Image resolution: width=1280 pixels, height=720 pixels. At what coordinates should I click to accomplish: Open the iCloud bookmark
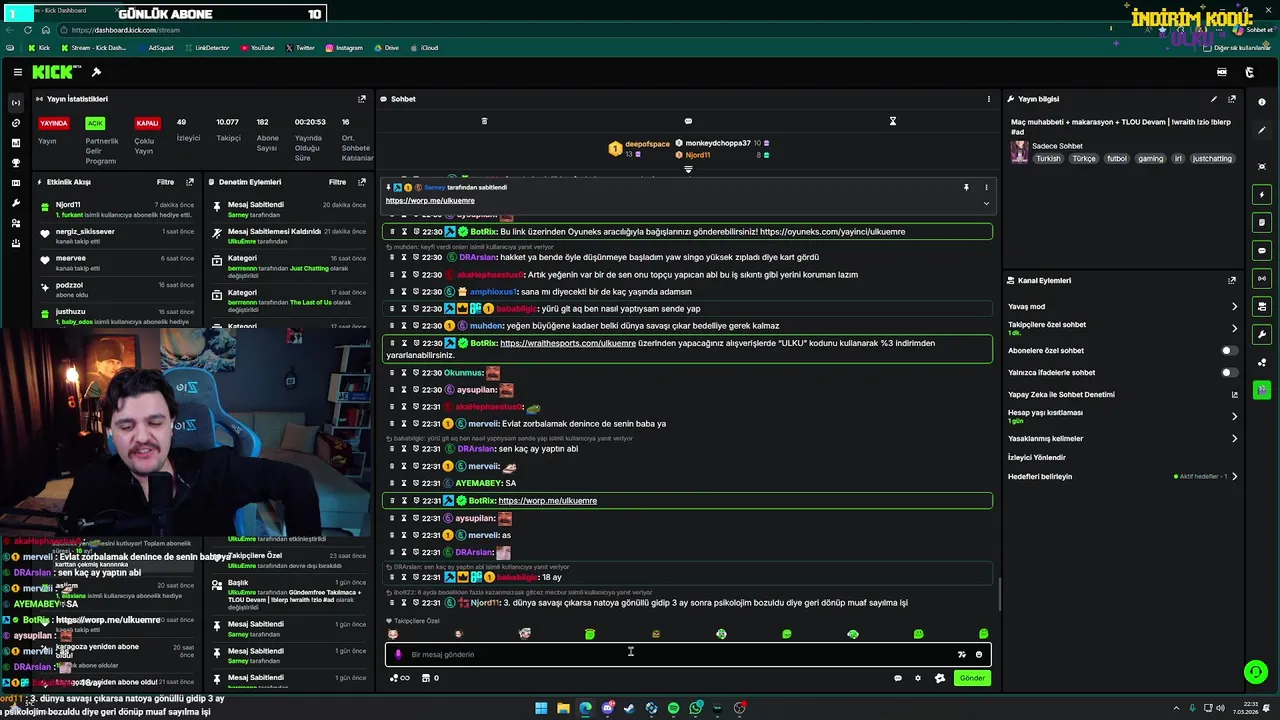[x=424, y=48]
